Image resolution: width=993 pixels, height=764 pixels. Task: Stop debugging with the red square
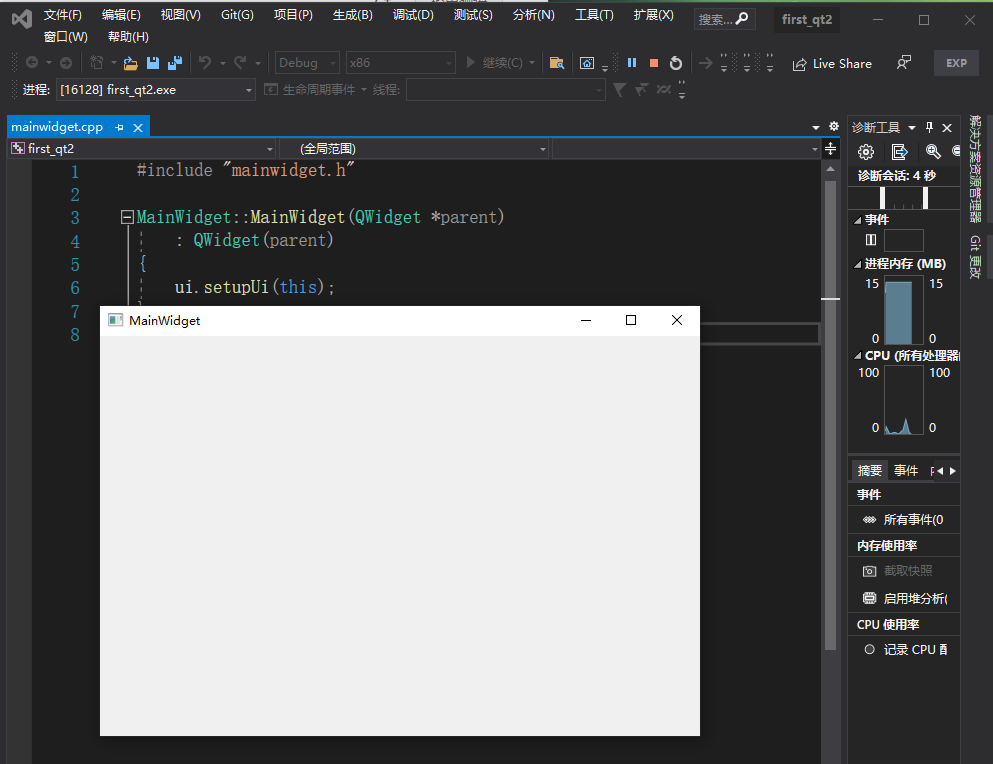coord(654,63)
